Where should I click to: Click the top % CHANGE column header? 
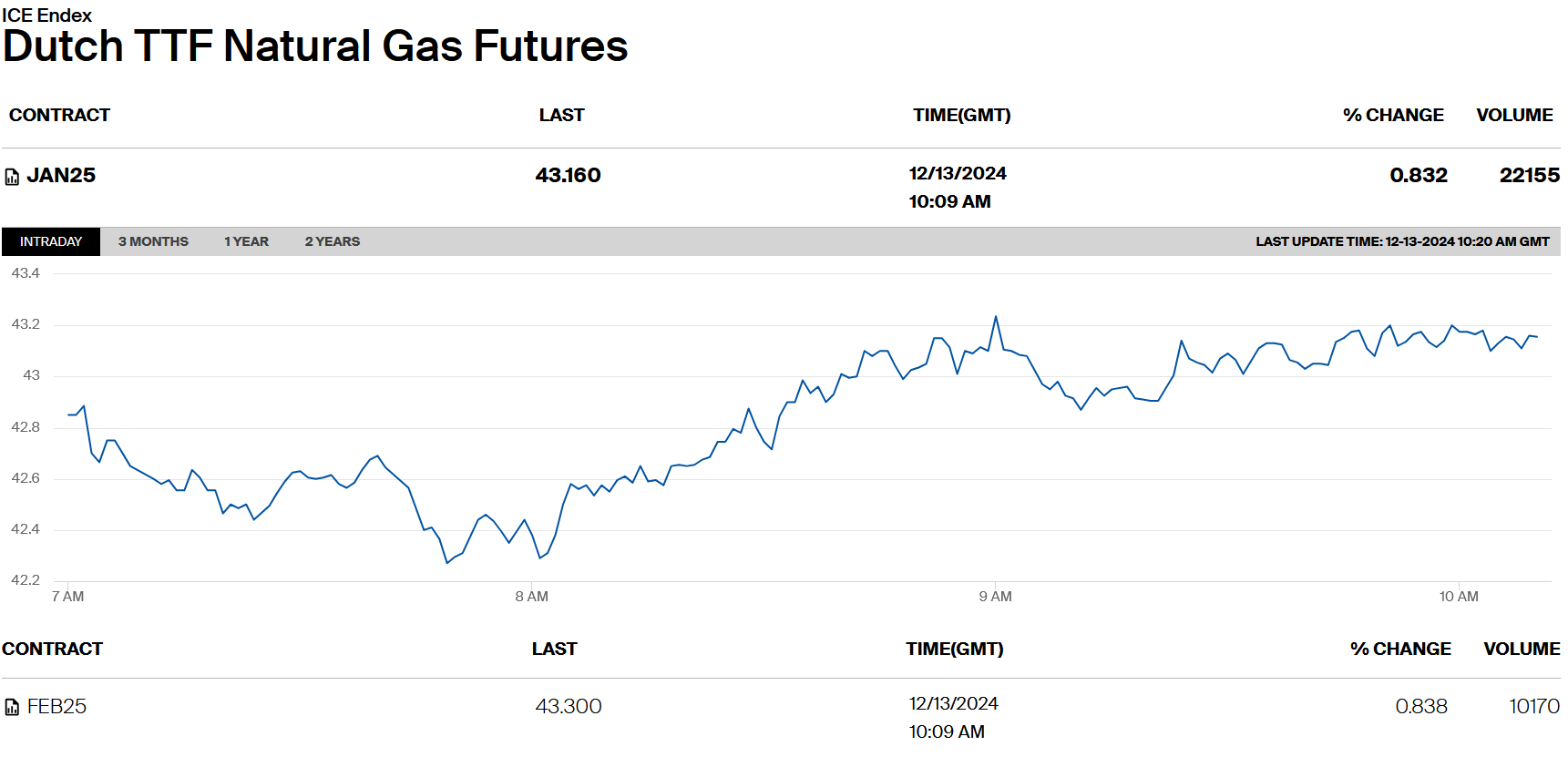[1393, 115]
